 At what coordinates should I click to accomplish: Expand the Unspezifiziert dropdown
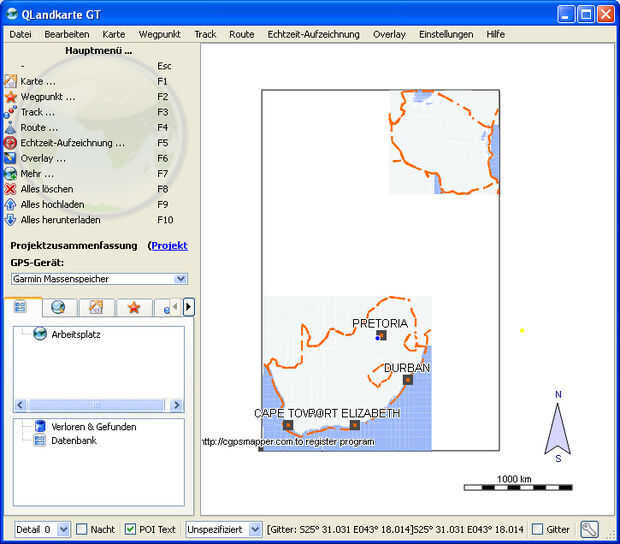pos(255,529)
